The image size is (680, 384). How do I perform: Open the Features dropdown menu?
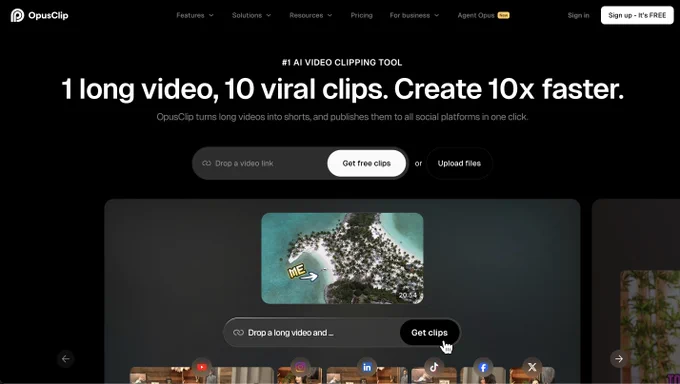tap(195, 15)
